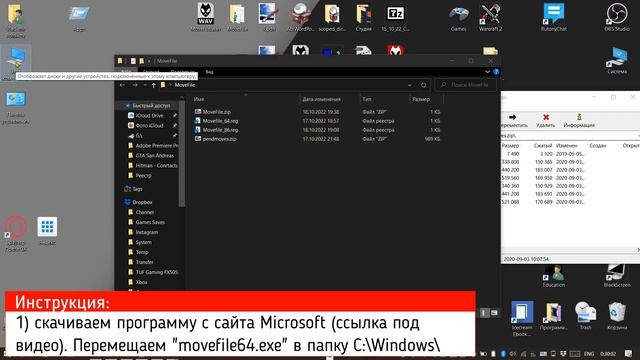The height and width of the screenshot is (360, 640).
Task: Open Warcraft 2 desktop shortcut
Action: pos(490,17)
